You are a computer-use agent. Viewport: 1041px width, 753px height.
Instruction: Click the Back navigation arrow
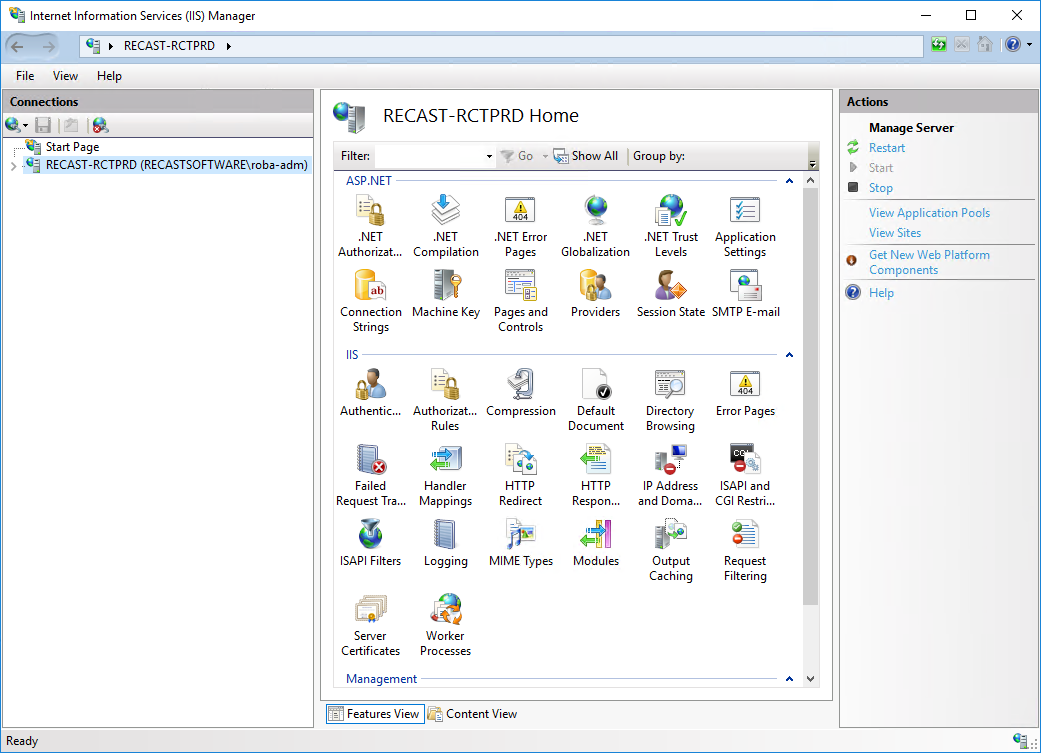tap(18, 46)
